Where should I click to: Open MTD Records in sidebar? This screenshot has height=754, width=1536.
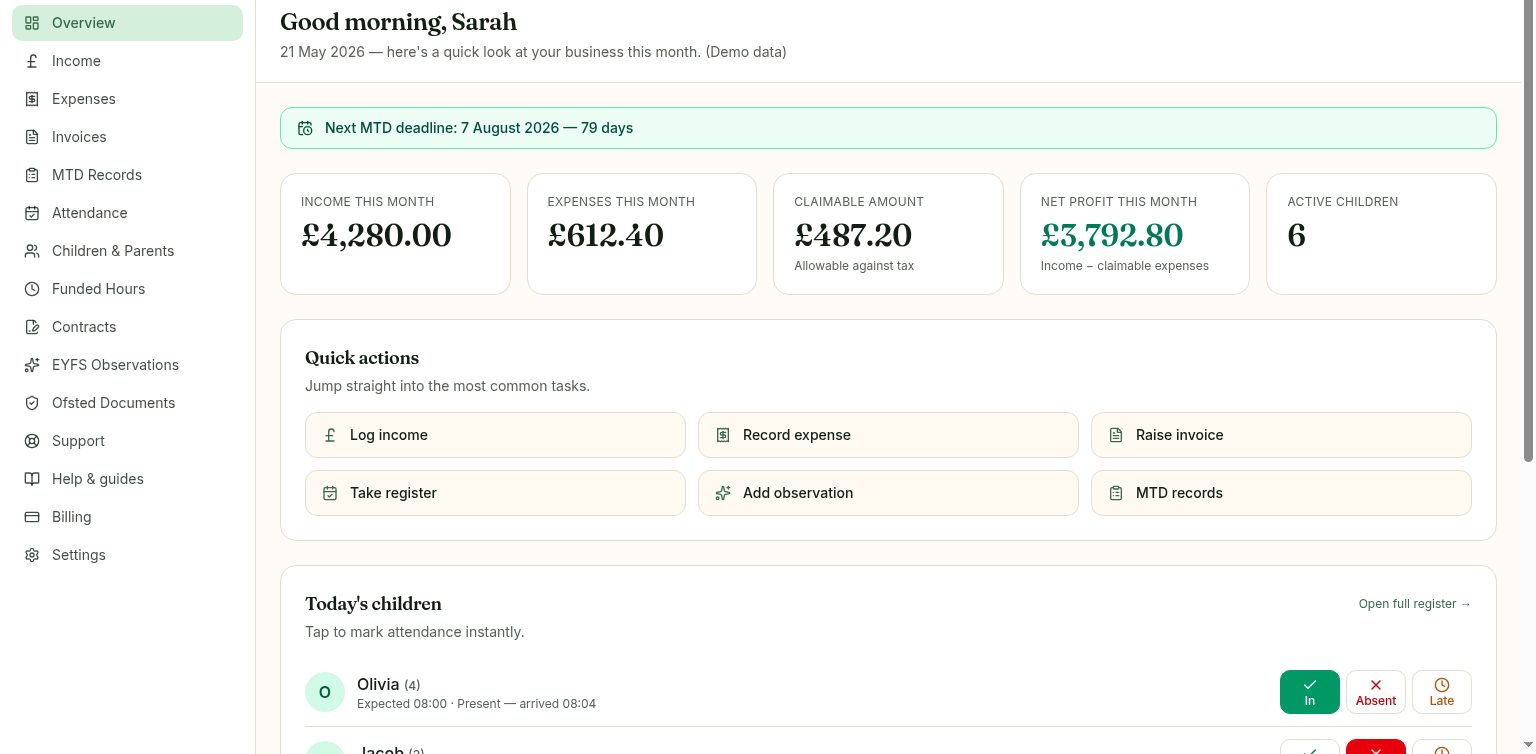point(127,175)
